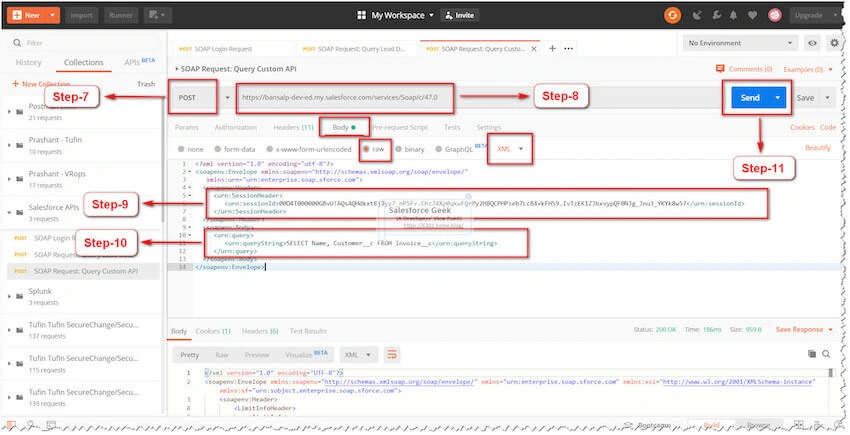
Task: Click the Comments speech bubble icon
Action: pos(720,69)
